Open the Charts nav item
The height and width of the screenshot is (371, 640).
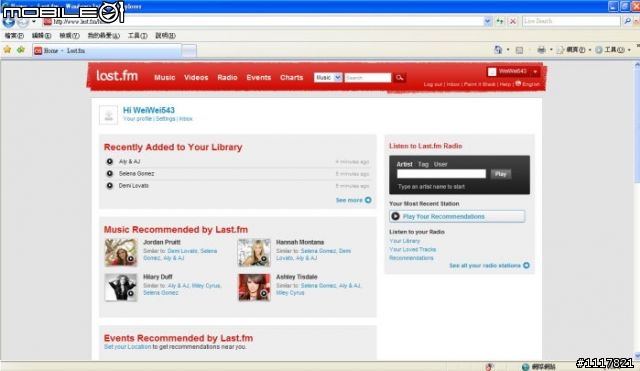click(291, 77)
